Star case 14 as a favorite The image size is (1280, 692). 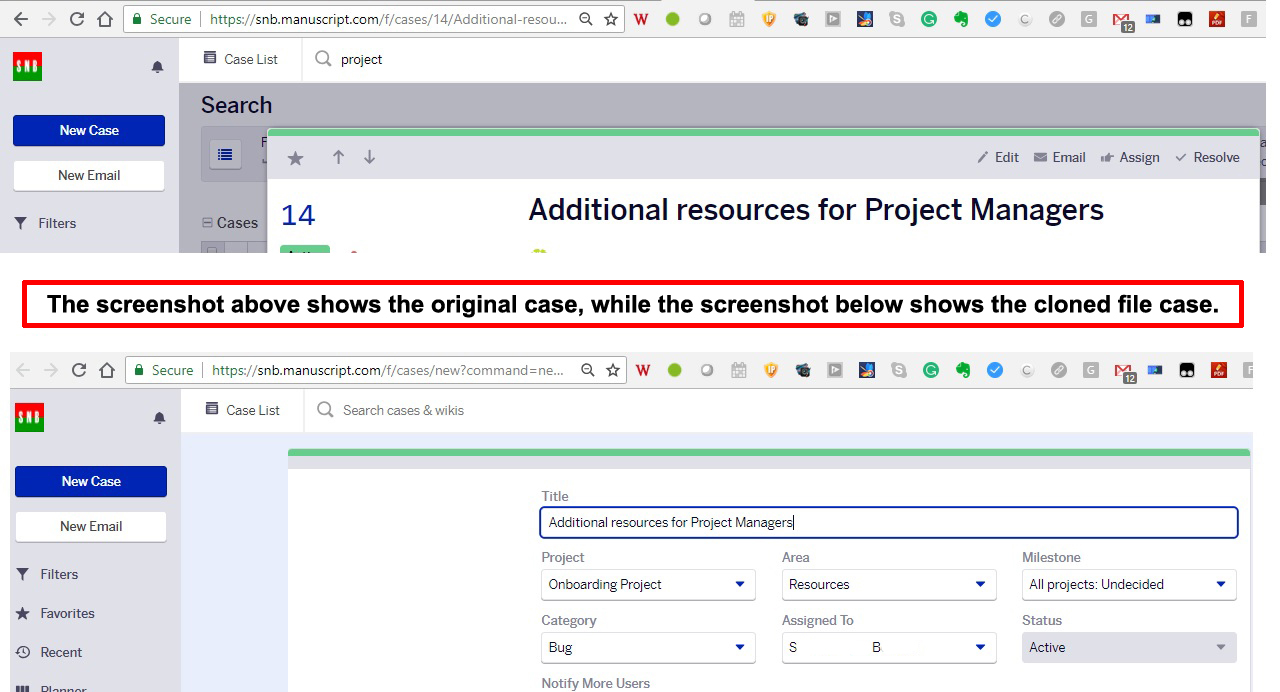pos(295,158)
